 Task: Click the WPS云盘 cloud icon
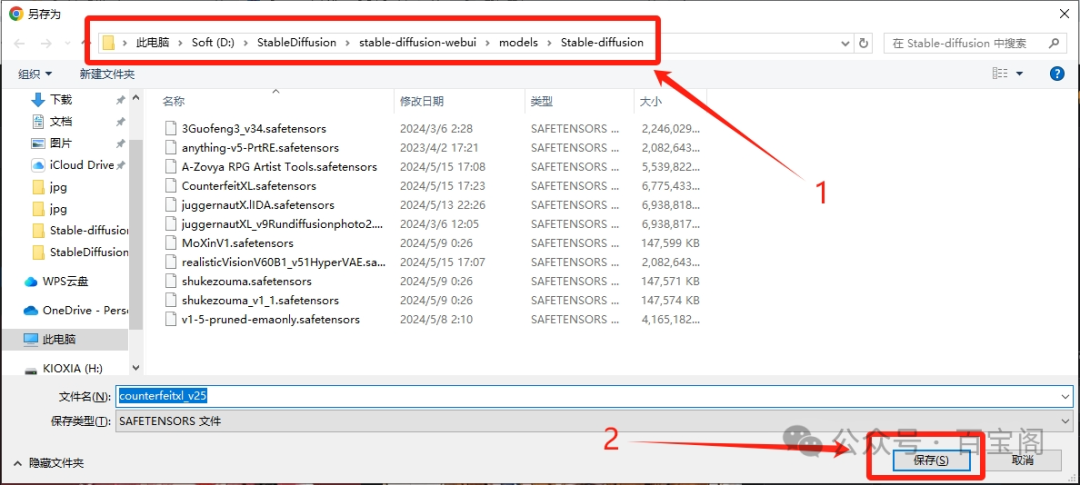point(30,281)
